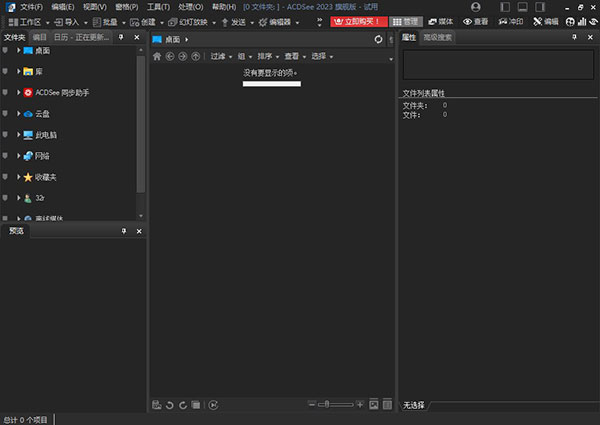Go to the home folder icon
The width and height of the screenshot is (600, 425).
point(157,56)
